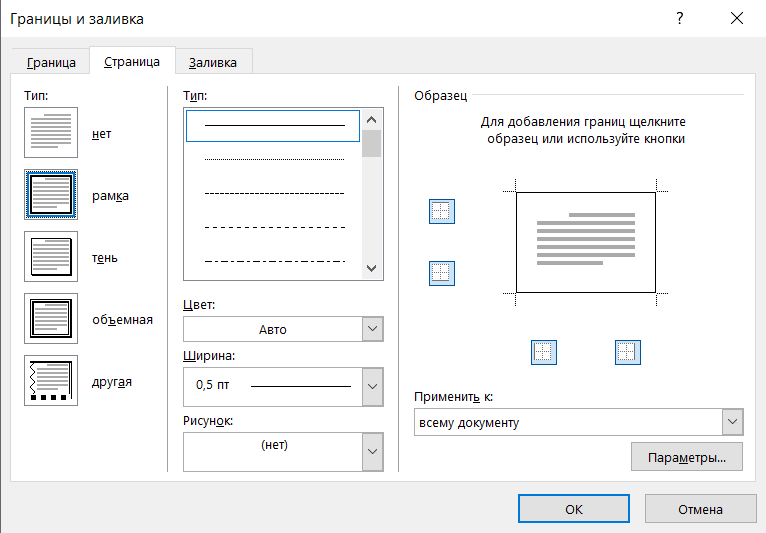Switch to the Страница tab

pos(132,62)
